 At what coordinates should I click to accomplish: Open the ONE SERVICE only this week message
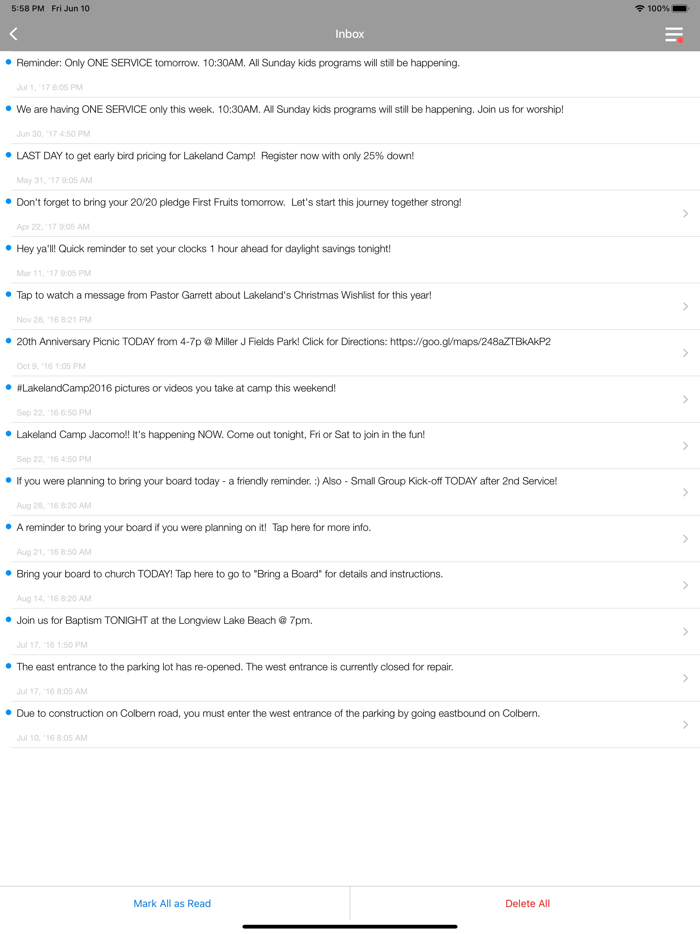pos(290,109)
